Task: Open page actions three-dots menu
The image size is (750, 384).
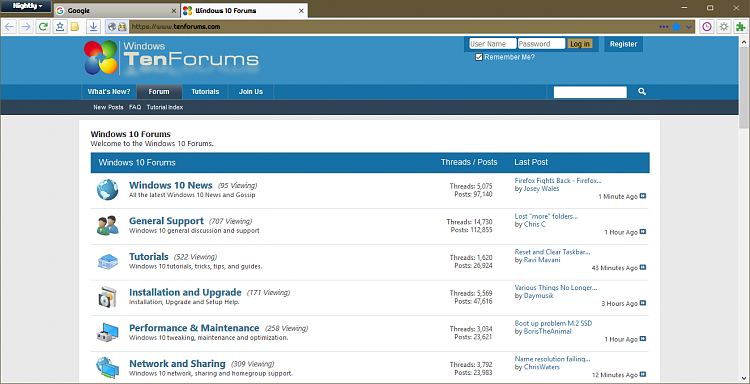Action: (x=664, y=27)
